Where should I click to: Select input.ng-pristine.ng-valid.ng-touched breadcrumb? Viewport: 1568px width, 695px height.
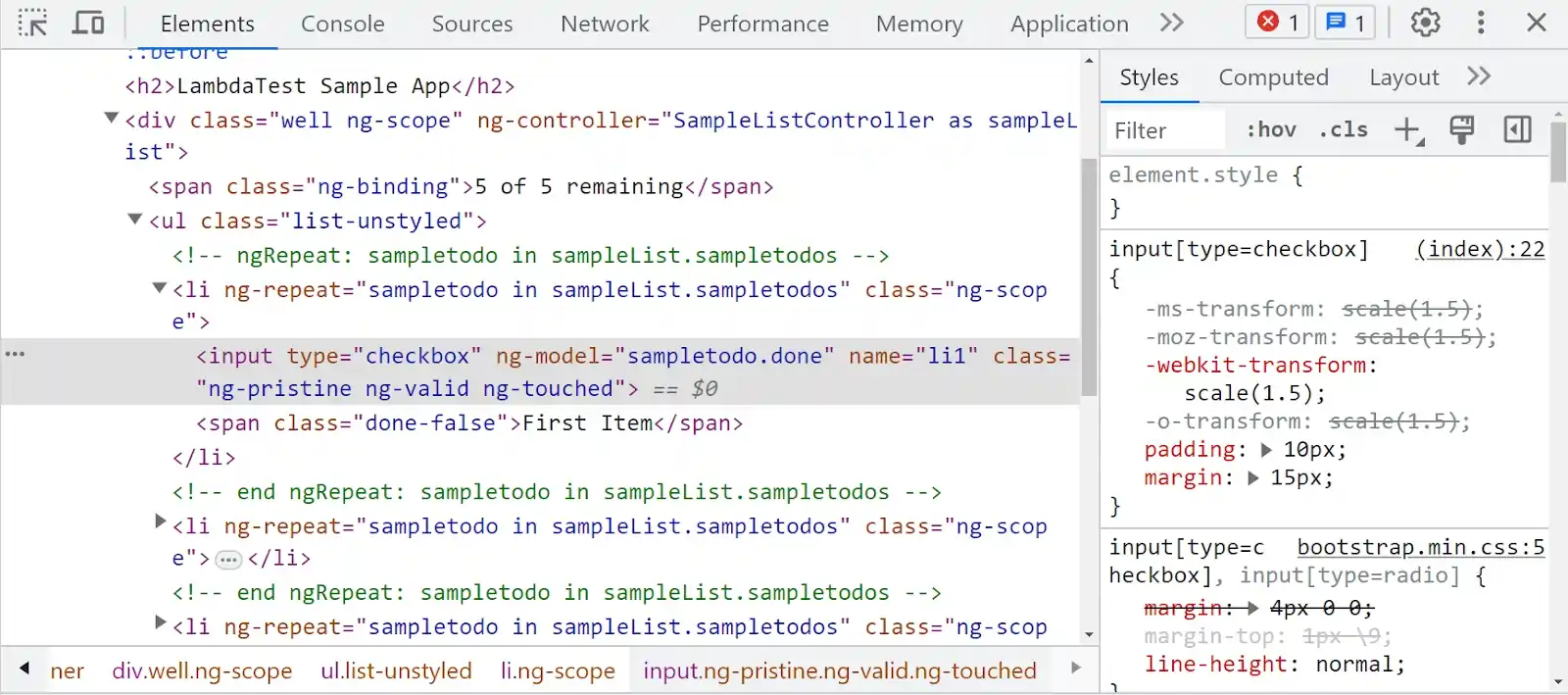click(x=840, y=670)
